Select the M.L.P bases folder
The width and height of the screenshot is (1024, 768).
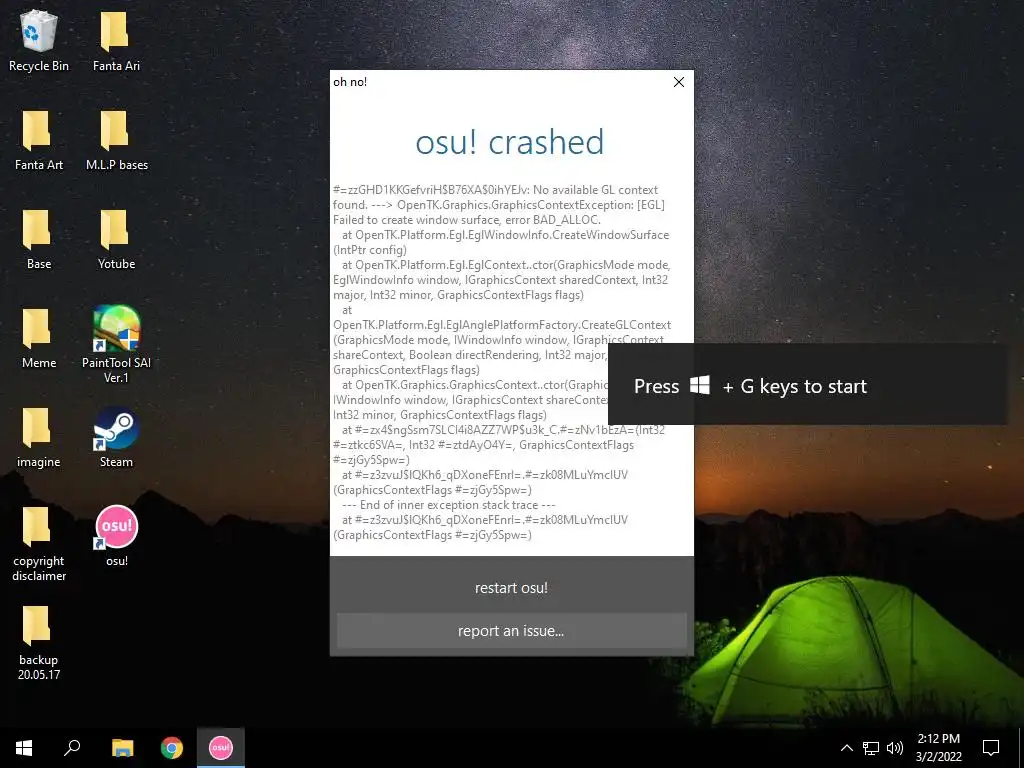(116, 140)
